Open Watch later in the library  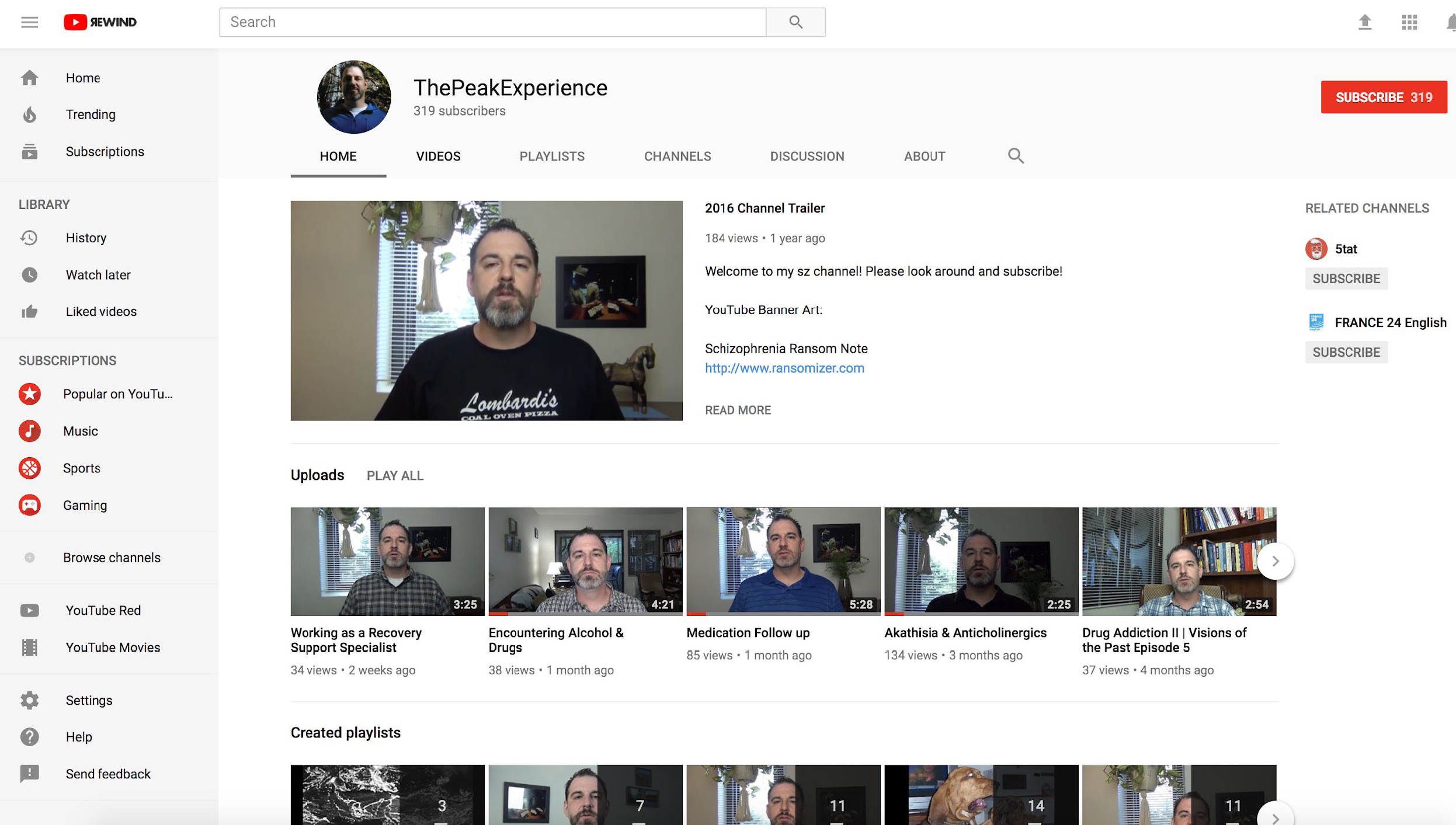(x=98, y=274)
